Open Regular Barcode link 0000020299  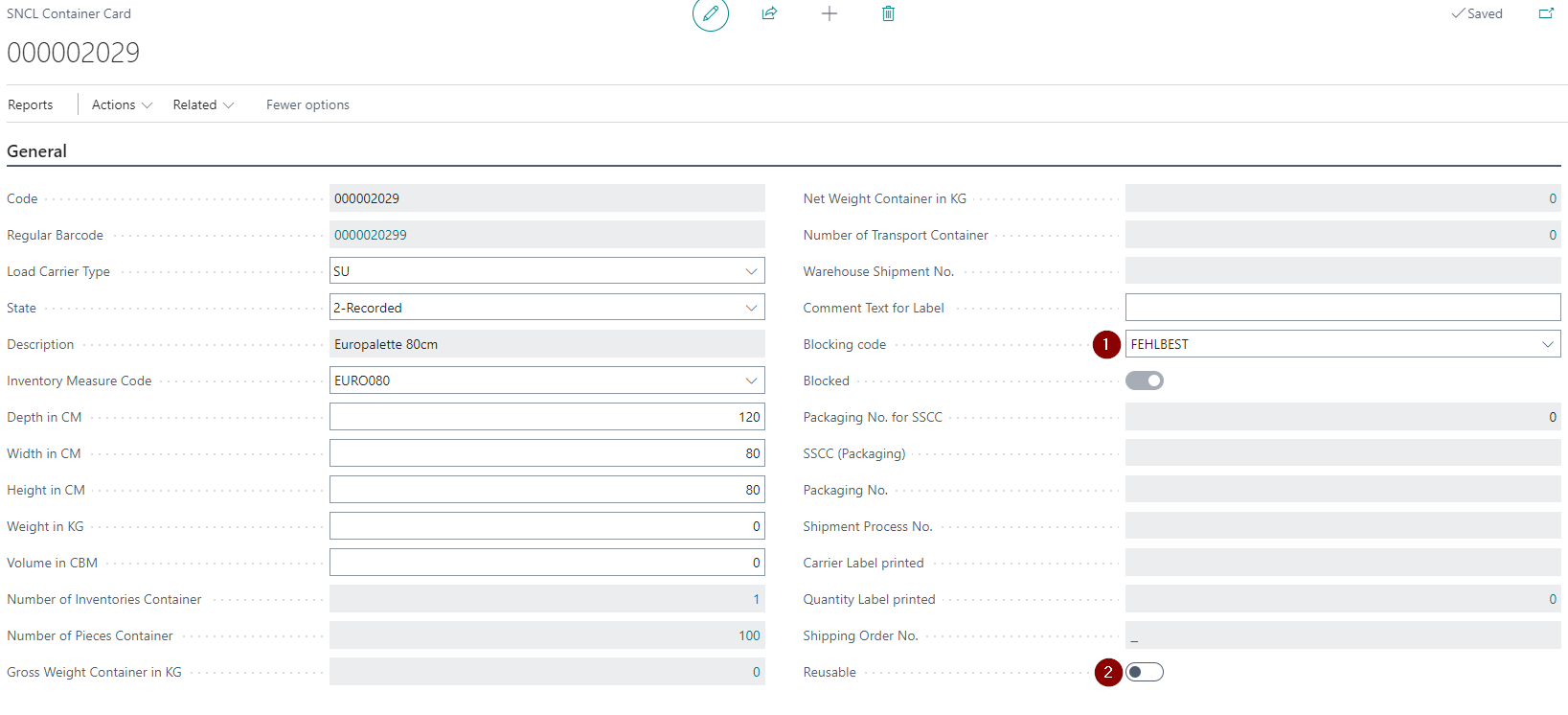click(371, 235)
